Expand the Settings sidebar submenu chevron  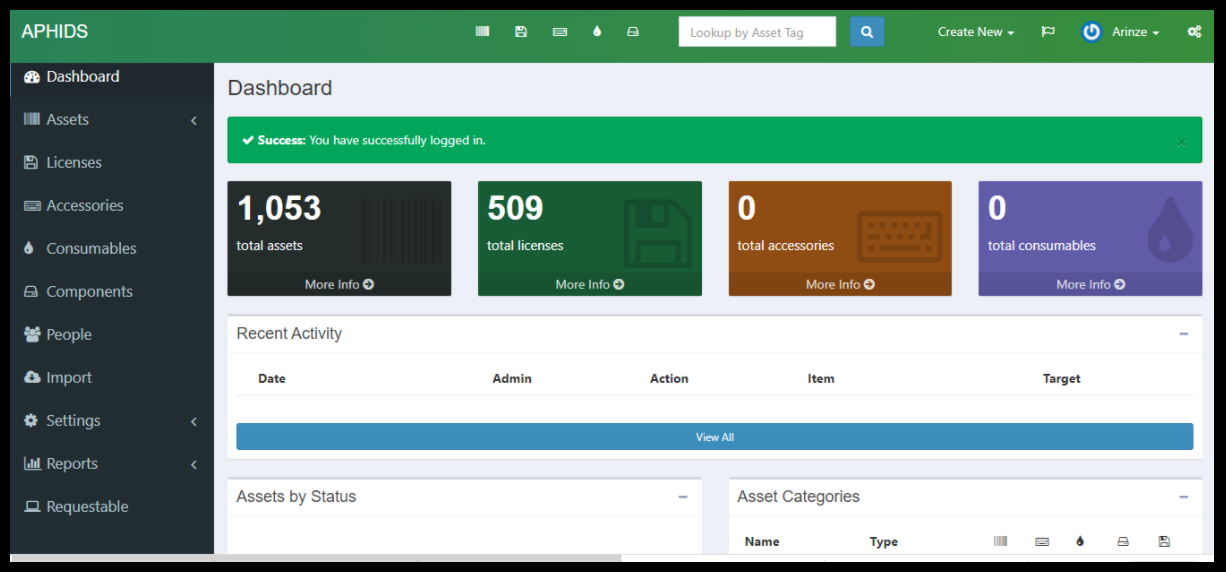click(194, 421)
